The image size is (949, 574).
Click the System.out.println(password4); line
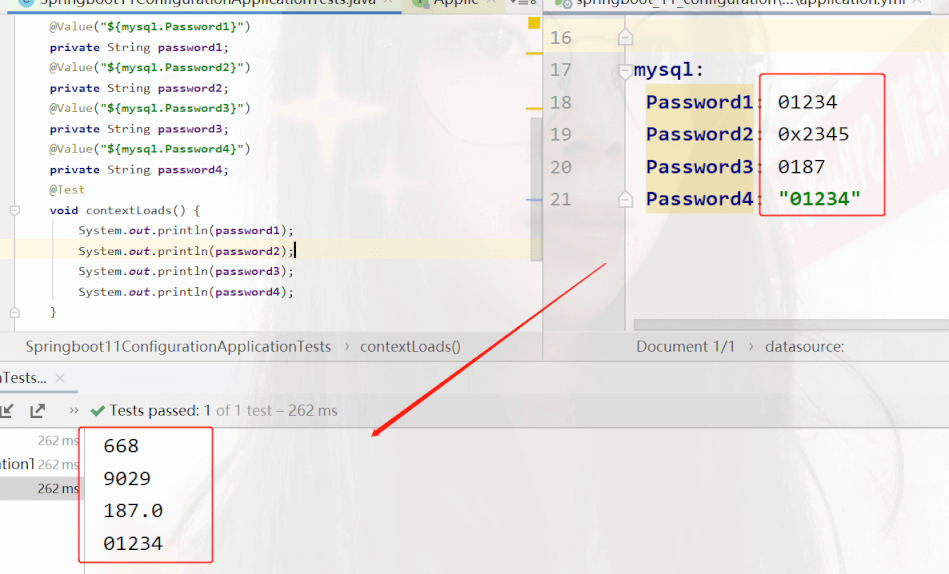186,292
